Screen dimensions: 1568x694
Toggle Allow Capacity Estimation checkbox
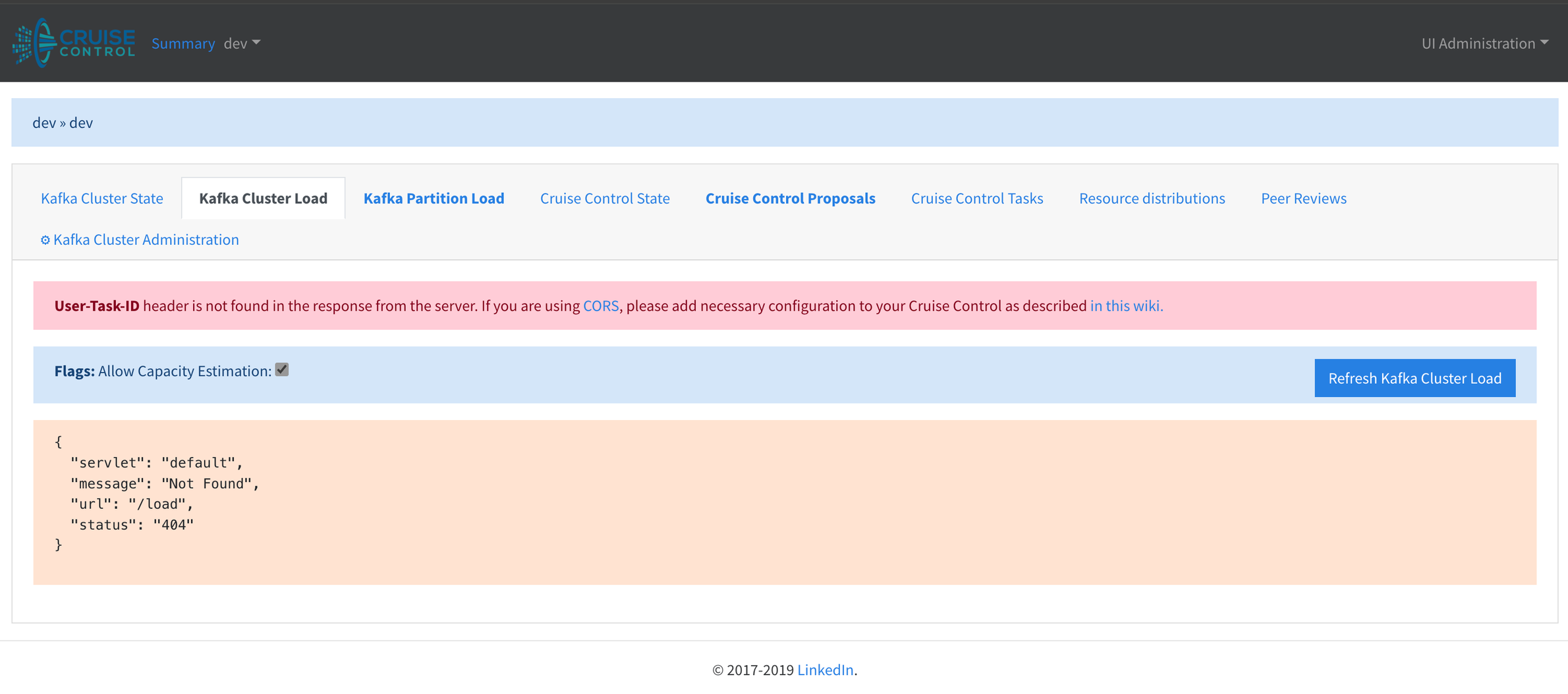pyautogui.click(x=282, y=370)
